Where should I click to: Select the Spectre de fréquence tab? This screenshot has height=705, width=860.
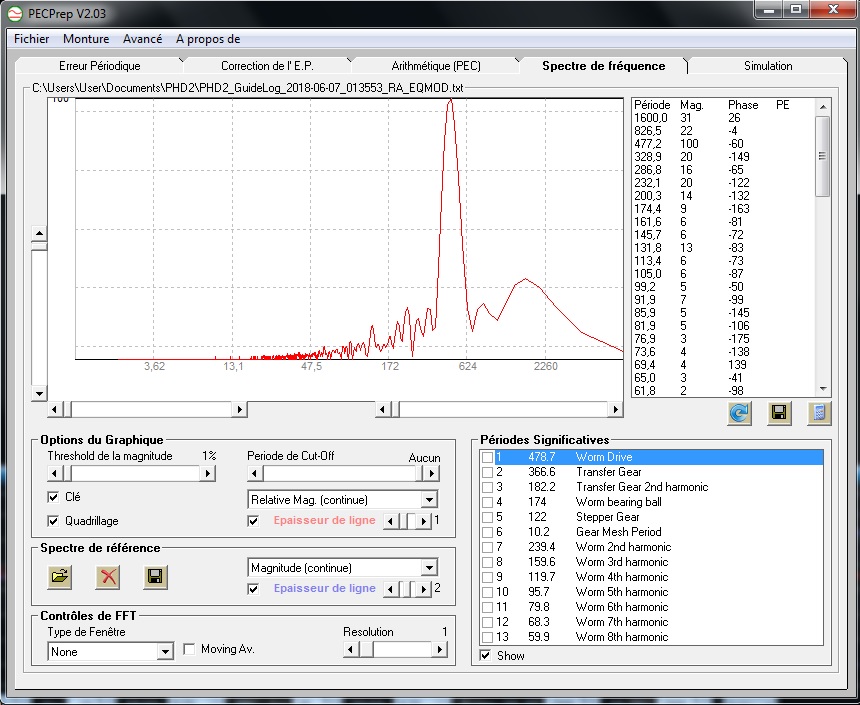(603, 66)
